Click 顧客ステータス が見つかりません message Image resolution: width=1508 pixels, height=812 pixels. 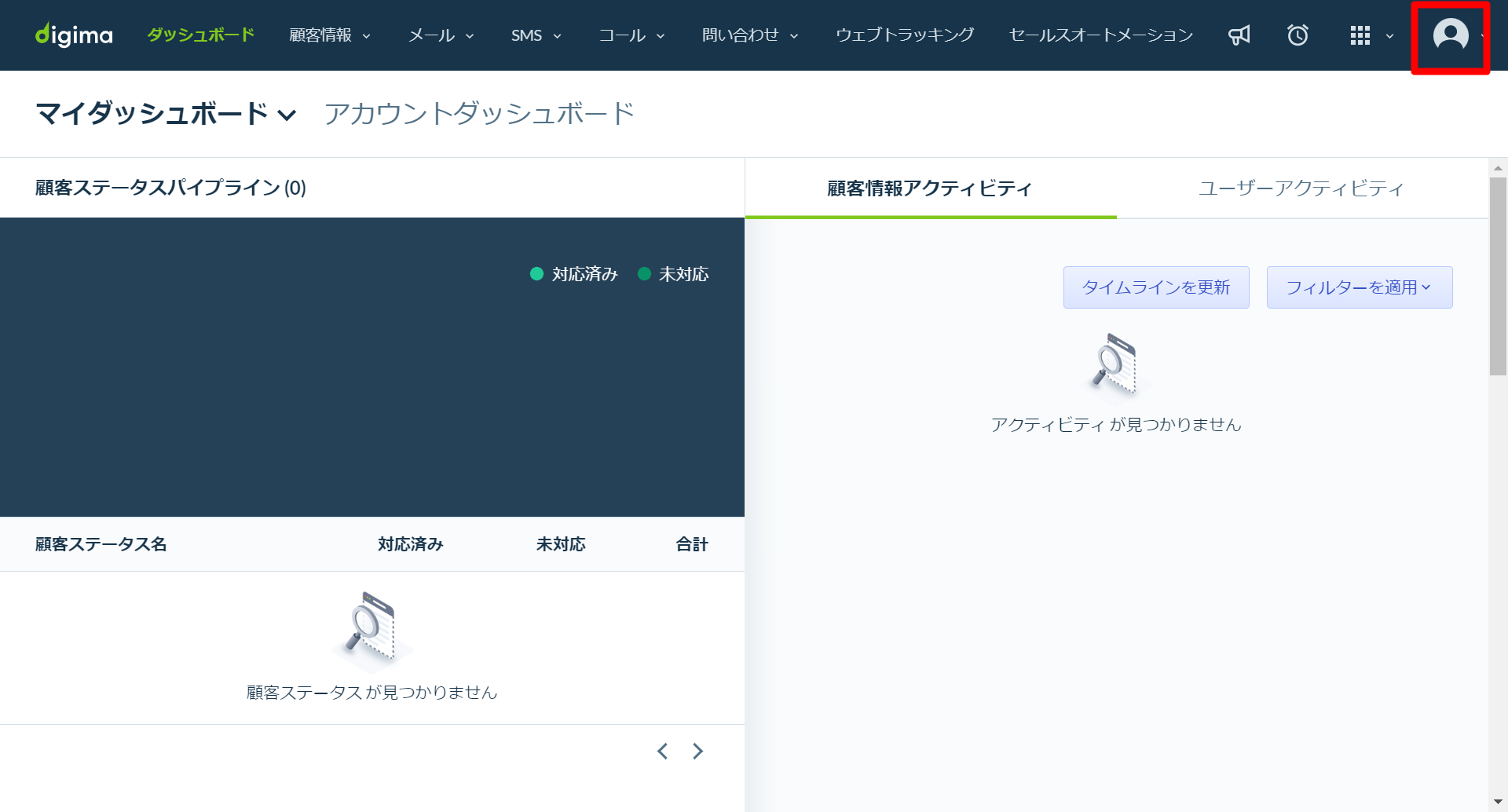point(372,693)
